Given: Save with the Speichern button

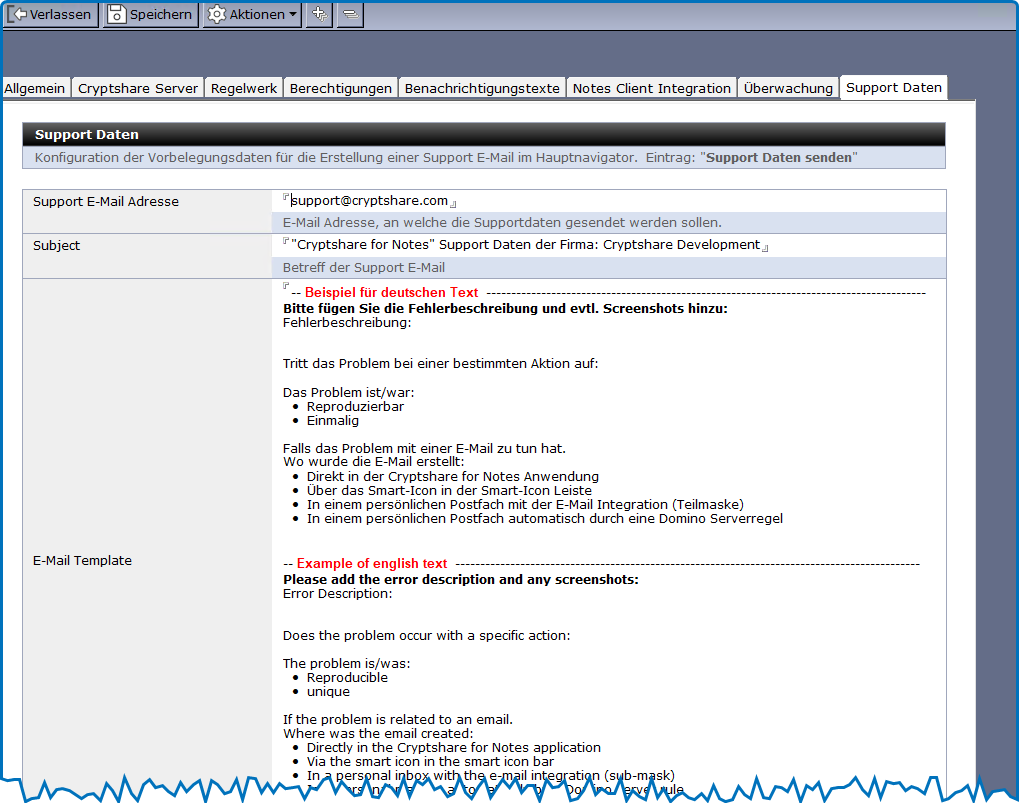Looking at the screenshot, I should coord(150,14).
